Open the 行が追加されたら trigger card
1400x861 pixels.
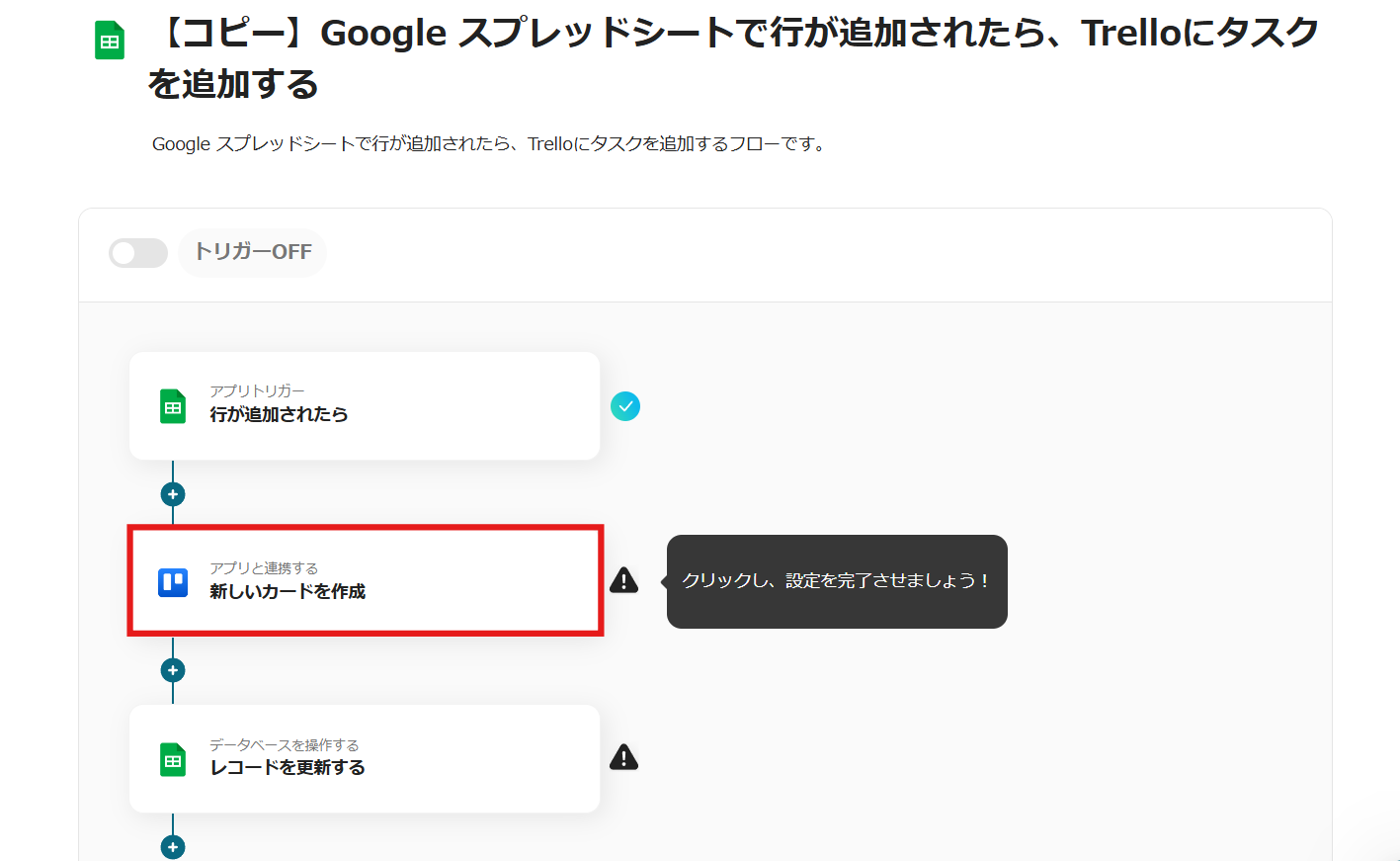(365, 406)
